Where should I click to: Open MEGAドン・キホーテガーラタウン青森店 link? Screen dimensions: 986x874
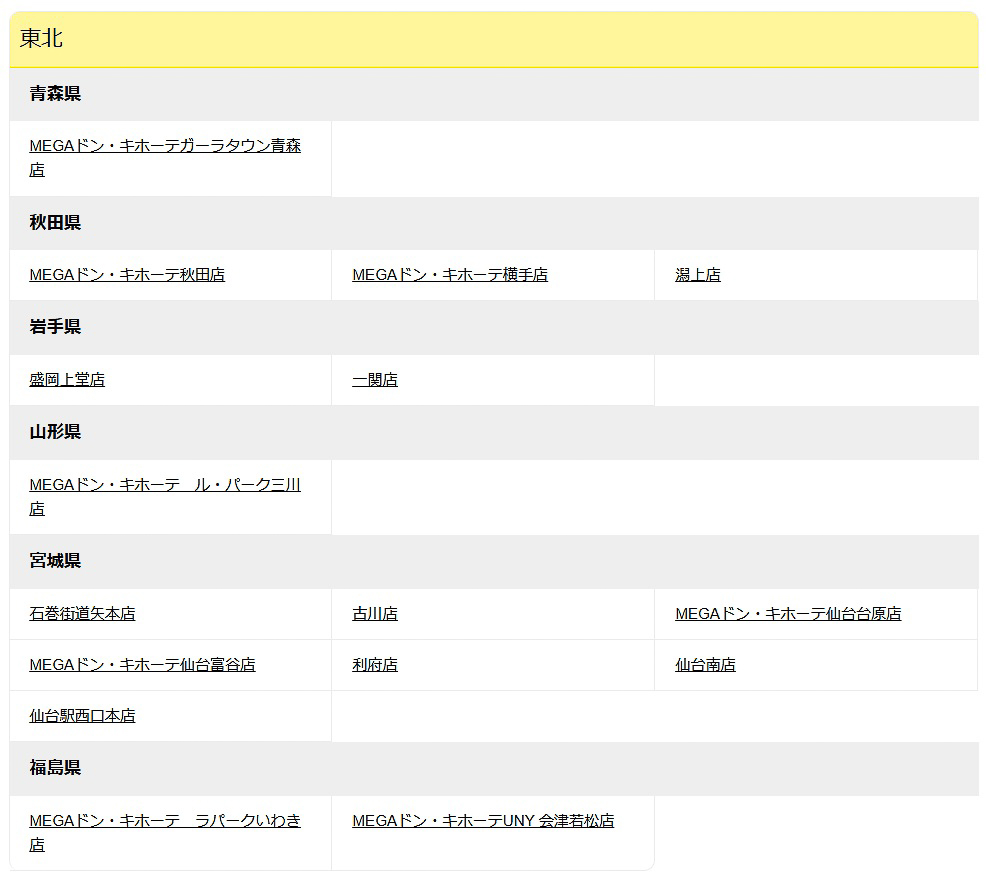click(x=165, y=158)
